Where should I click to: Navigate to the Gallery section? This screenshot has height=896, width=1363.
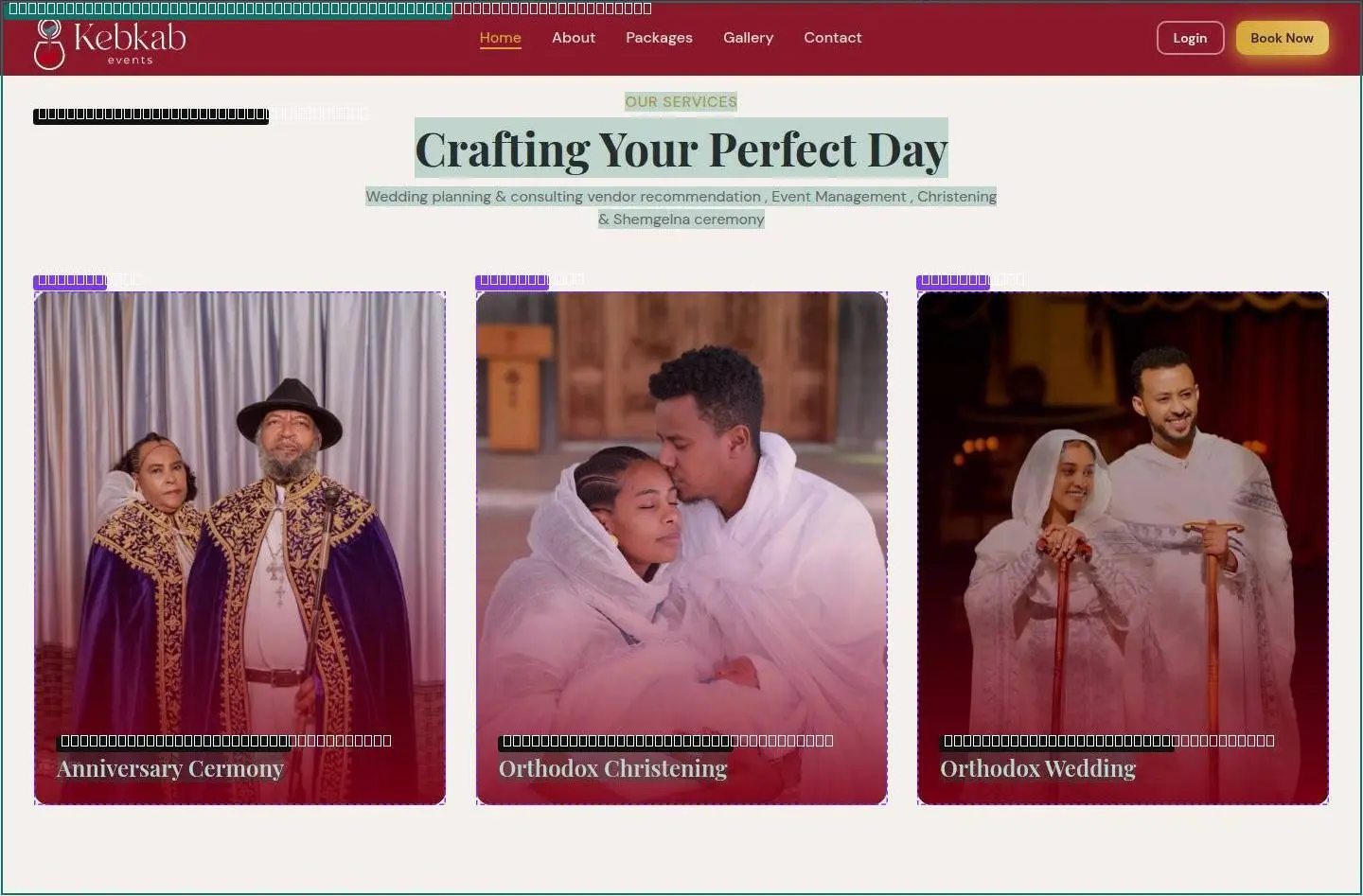(749, 38)
